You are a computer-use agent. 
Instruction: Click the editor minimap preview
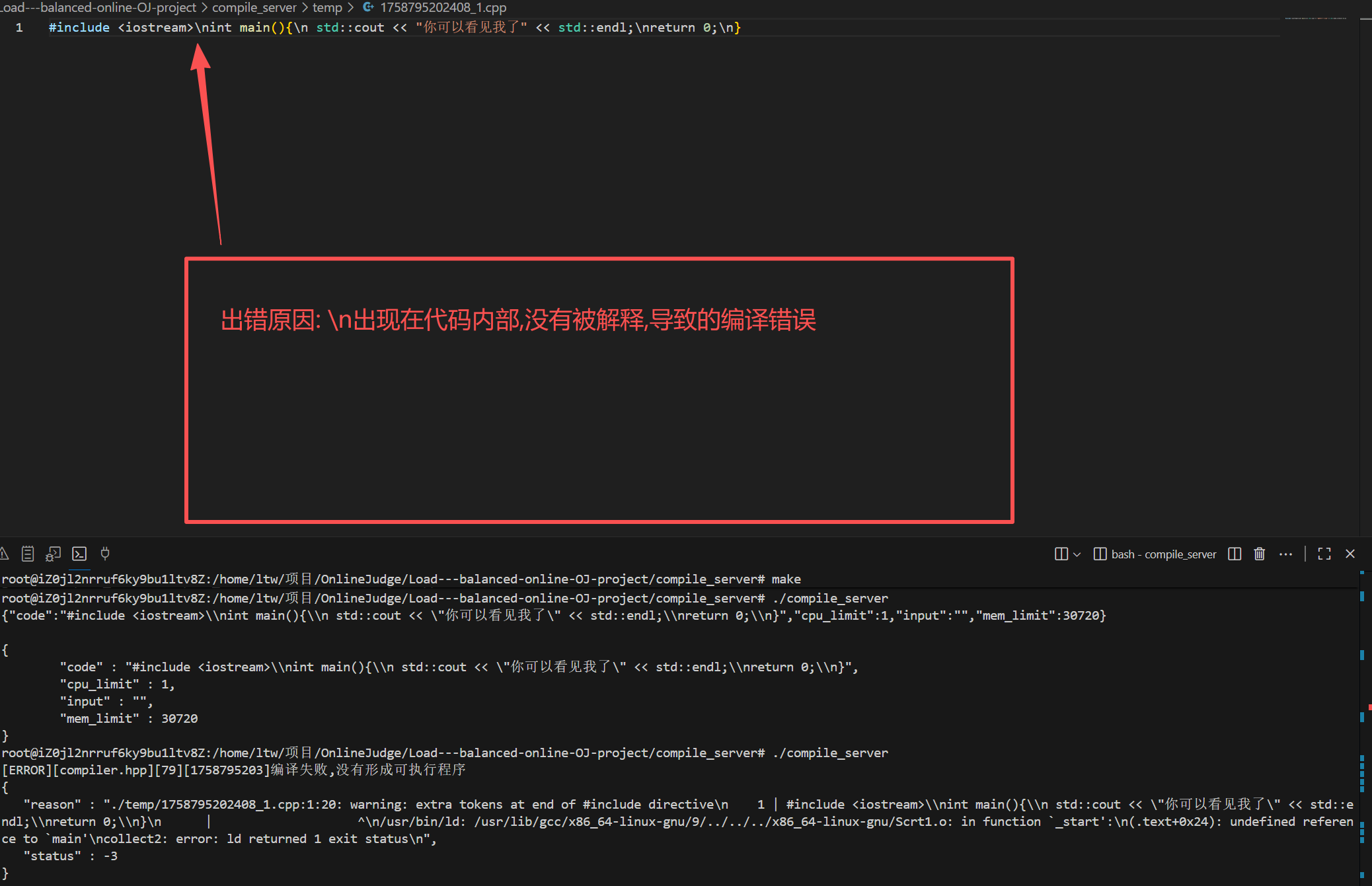1316,18
